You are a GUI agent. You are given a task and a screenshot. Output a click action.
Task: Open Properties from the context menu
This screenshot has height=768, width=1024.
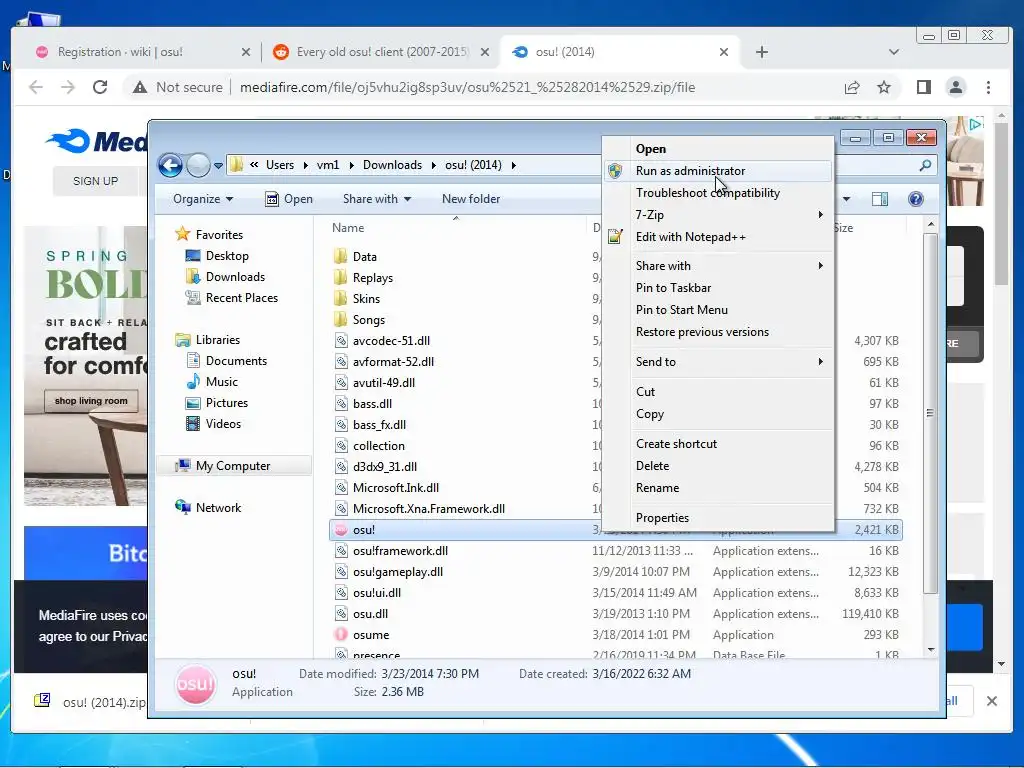coord(662,518)
